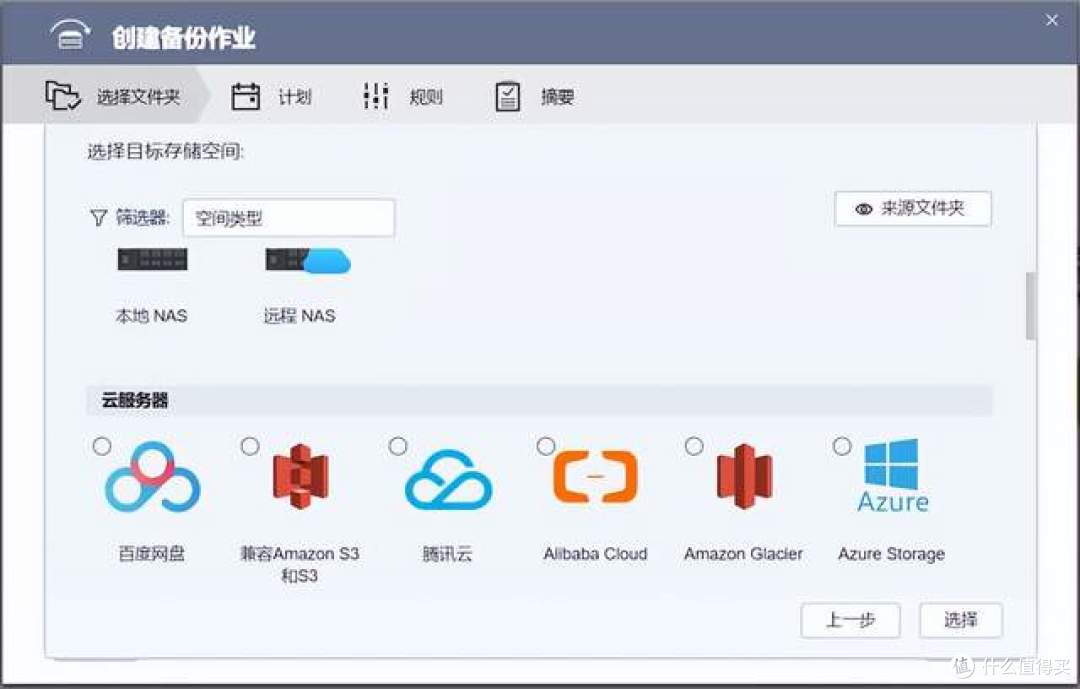Viewport: 1080px width, 689px height.
Task: Open the 空间类型 filter dropdown
Action: click(289, 218)
